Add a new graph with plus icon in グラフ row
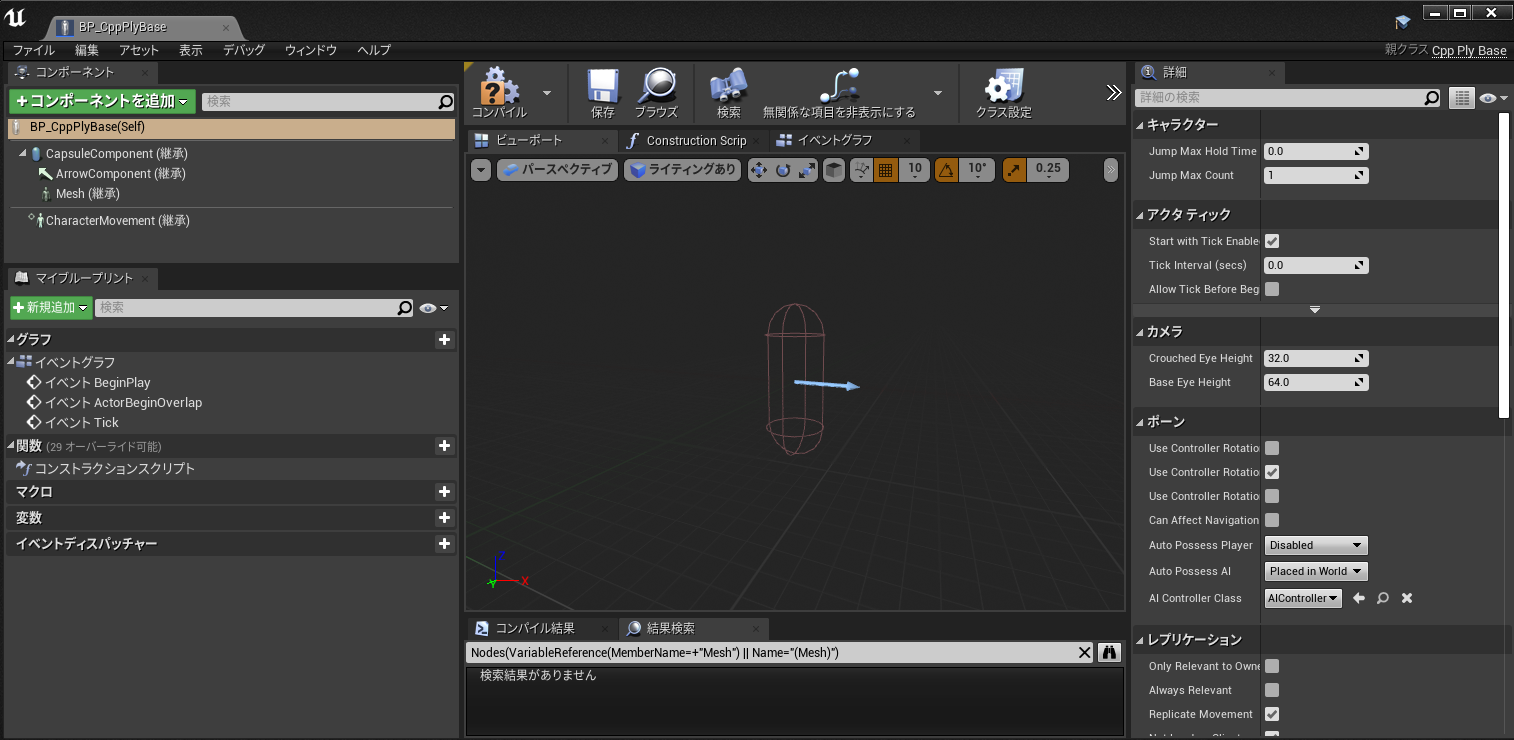Viewport: 1514px width, 740px height. 445,340
